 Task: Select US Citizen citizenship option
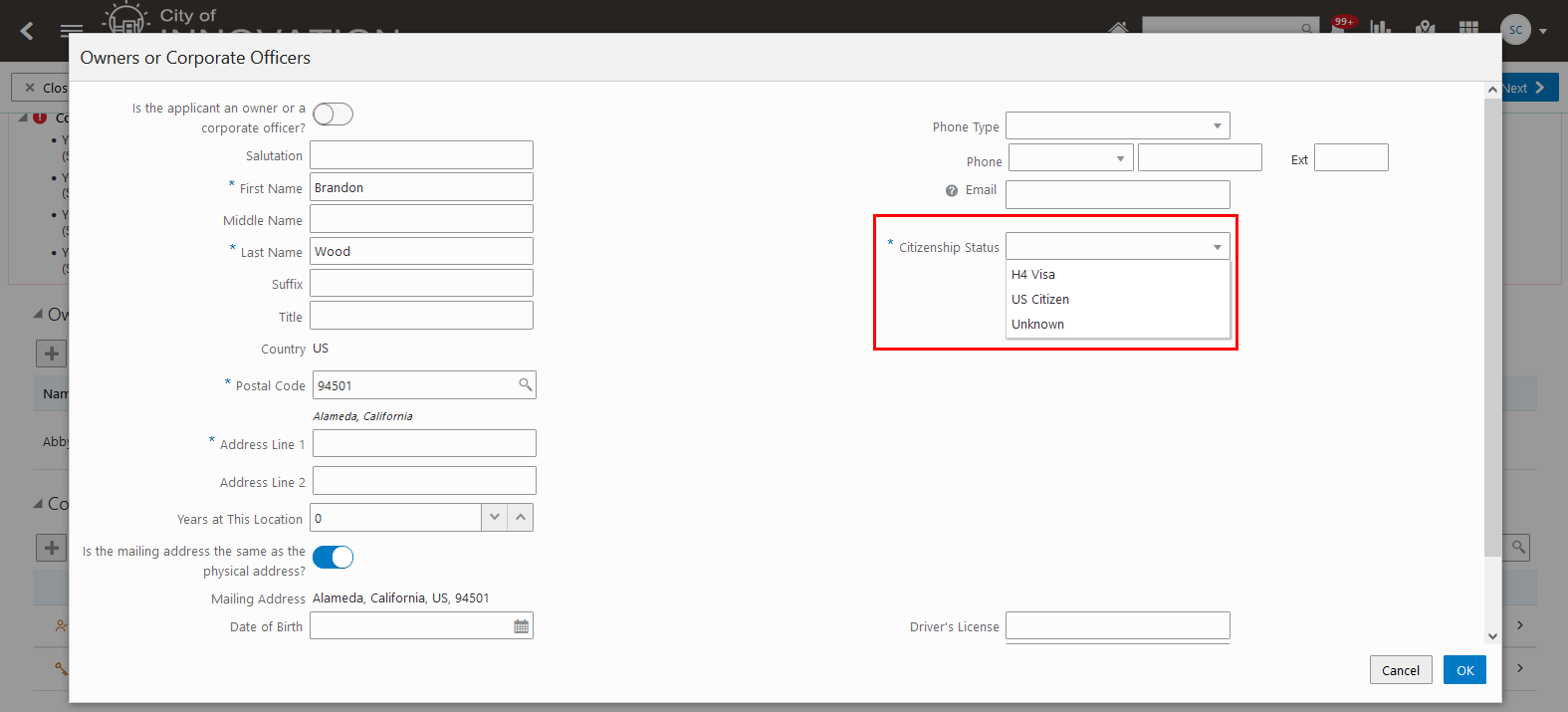[x=1118, y=299]
